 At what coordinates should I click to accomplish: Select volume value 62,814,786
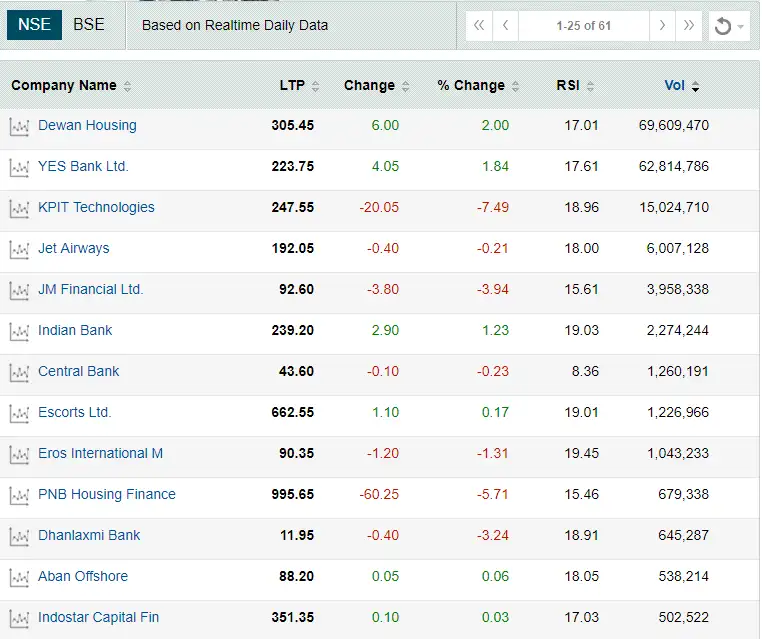click(x=674, y=166)
